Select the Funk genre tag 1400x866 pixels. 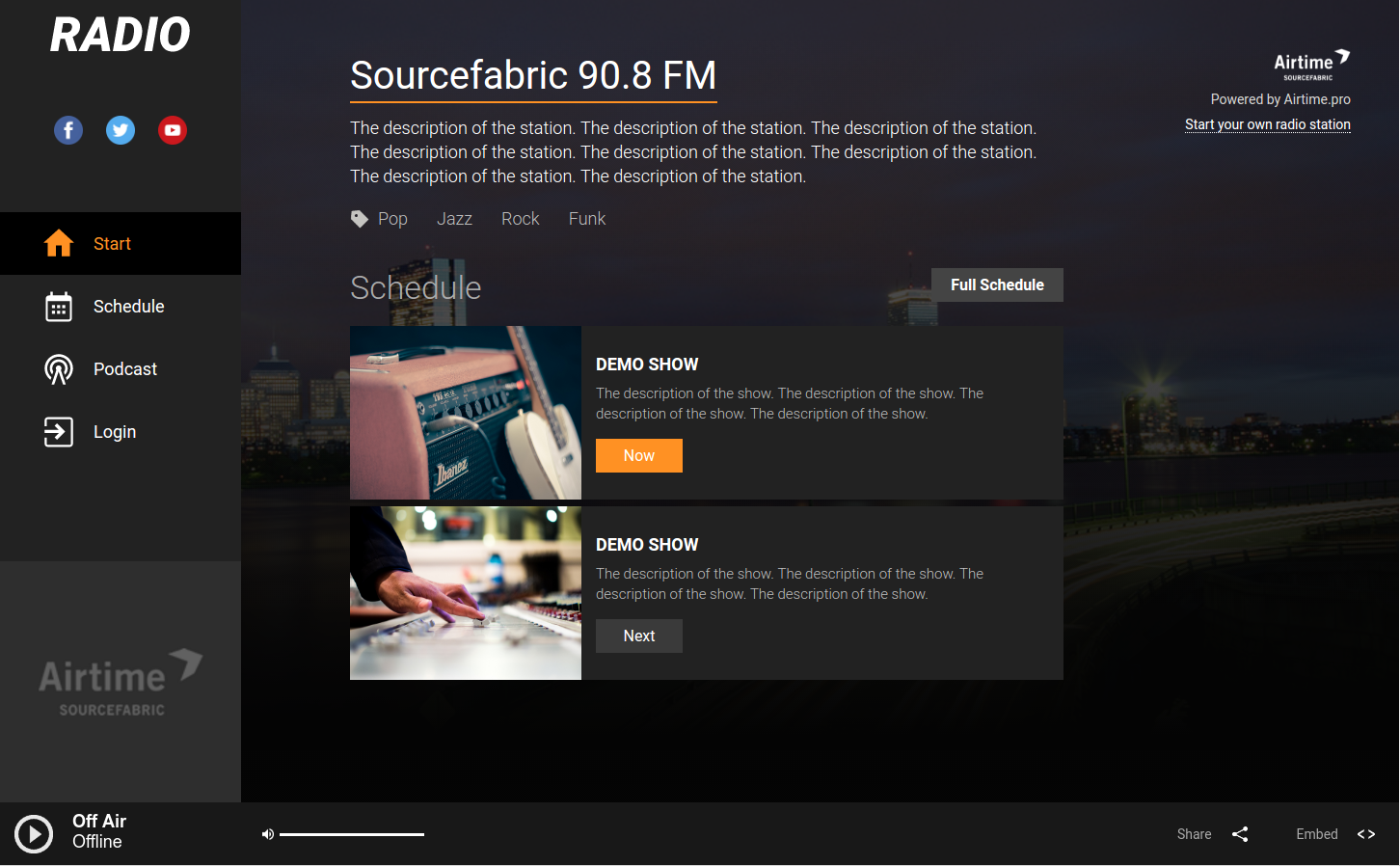click(587, 219)
